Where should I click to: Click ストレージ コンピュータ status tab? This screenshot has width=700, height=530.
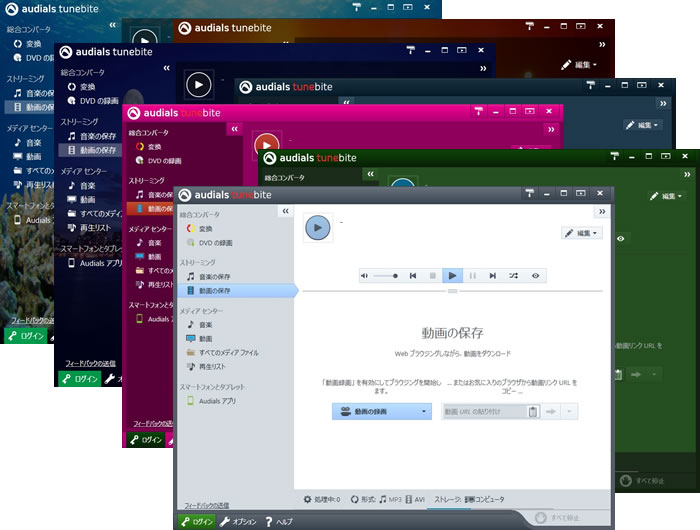click(x=469, y=499)
